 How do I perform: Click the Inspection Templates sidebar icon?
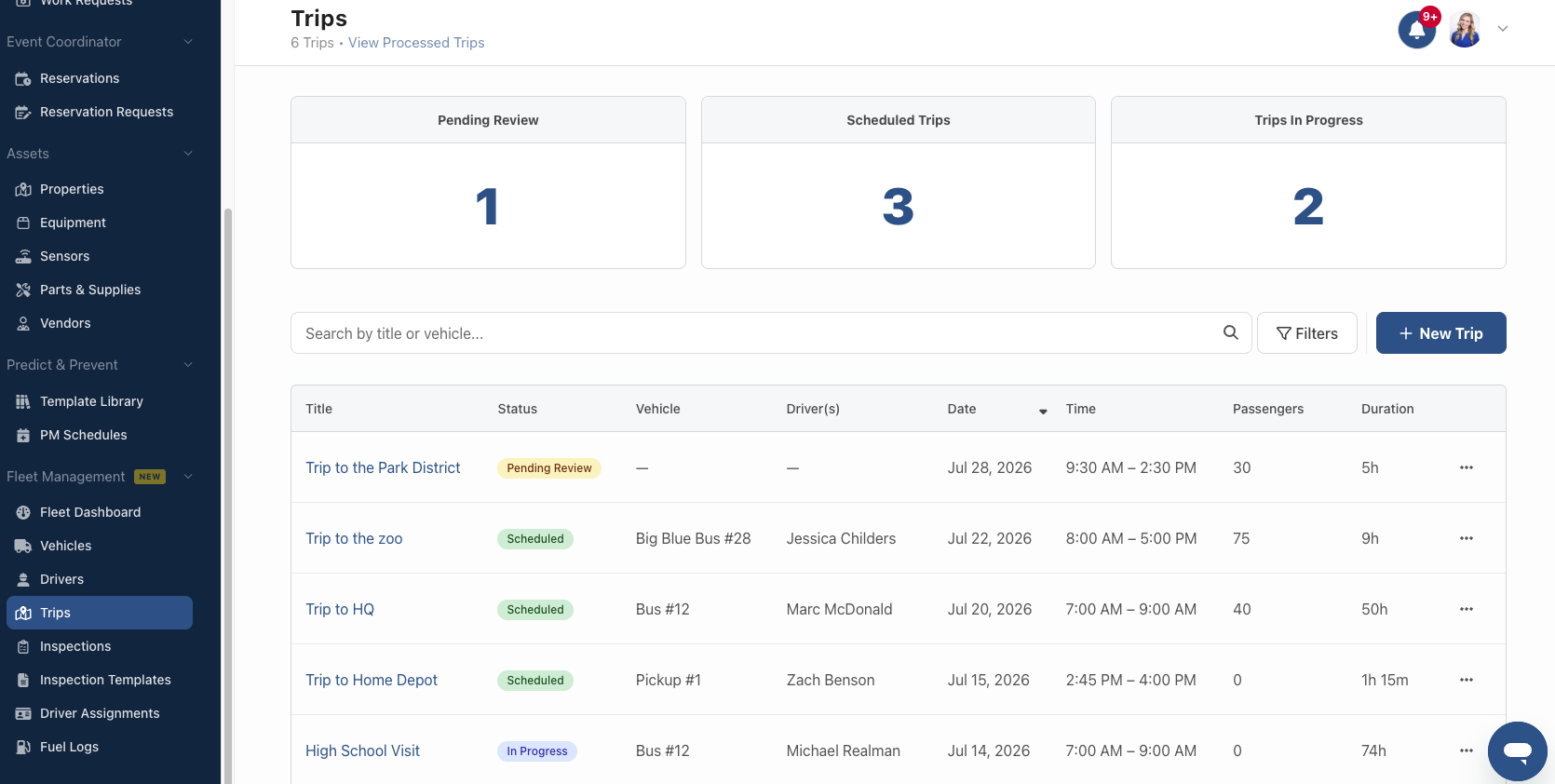pos(23,681)
